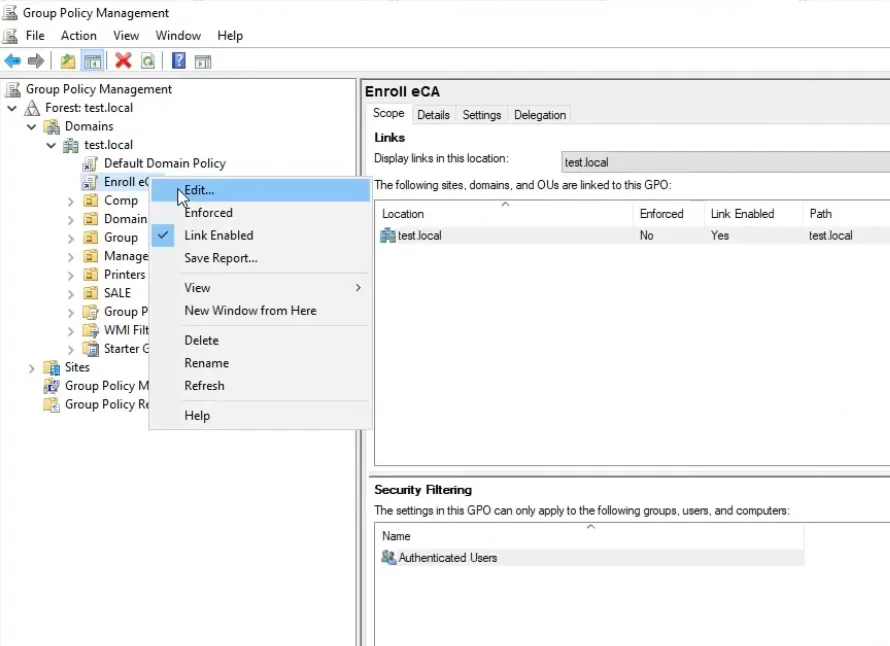This screenshot has height=646, width=890.
Task: Expand the WMI Filters node
Action: (70, 331)
